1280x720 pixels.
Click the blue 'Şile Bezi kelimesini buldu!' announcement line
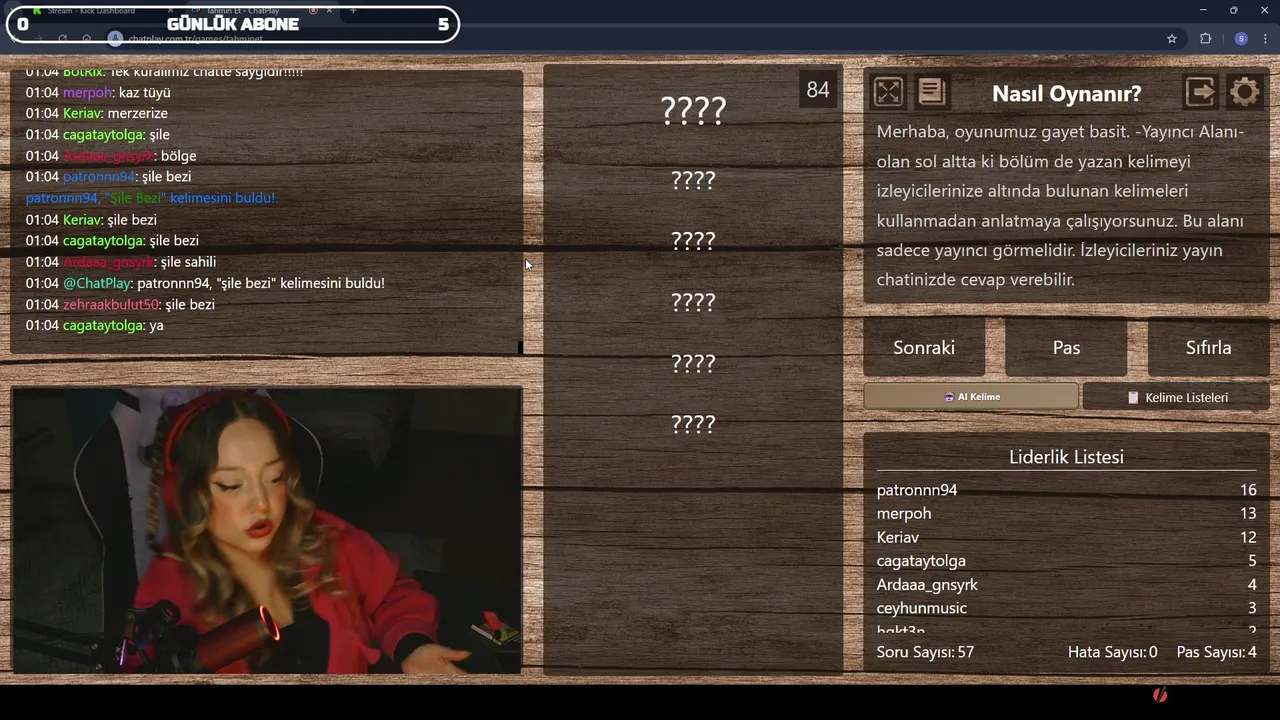[x=150, y=198]
